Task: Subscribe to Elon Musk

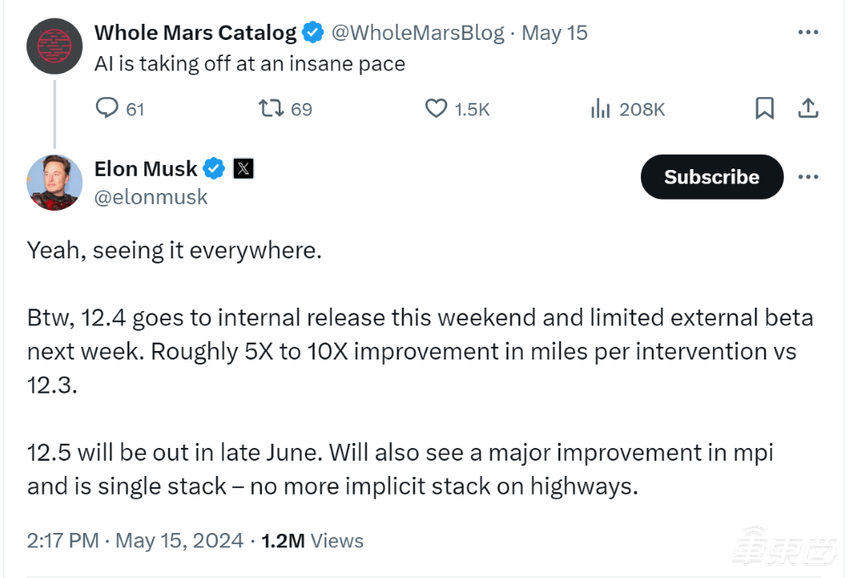Action: tap(711, 177)
